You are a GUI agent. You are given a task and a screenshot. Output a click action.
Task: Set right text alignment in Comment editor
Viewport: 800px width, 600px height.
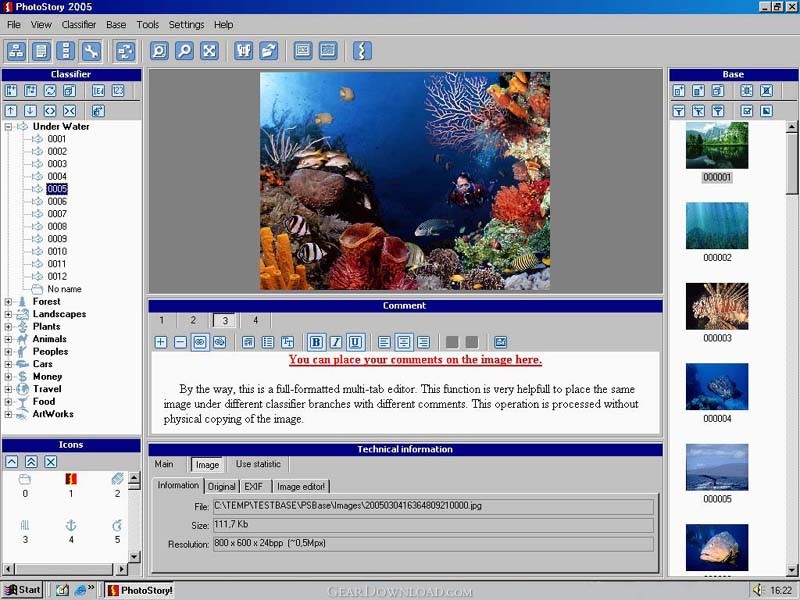pos(423,342)
